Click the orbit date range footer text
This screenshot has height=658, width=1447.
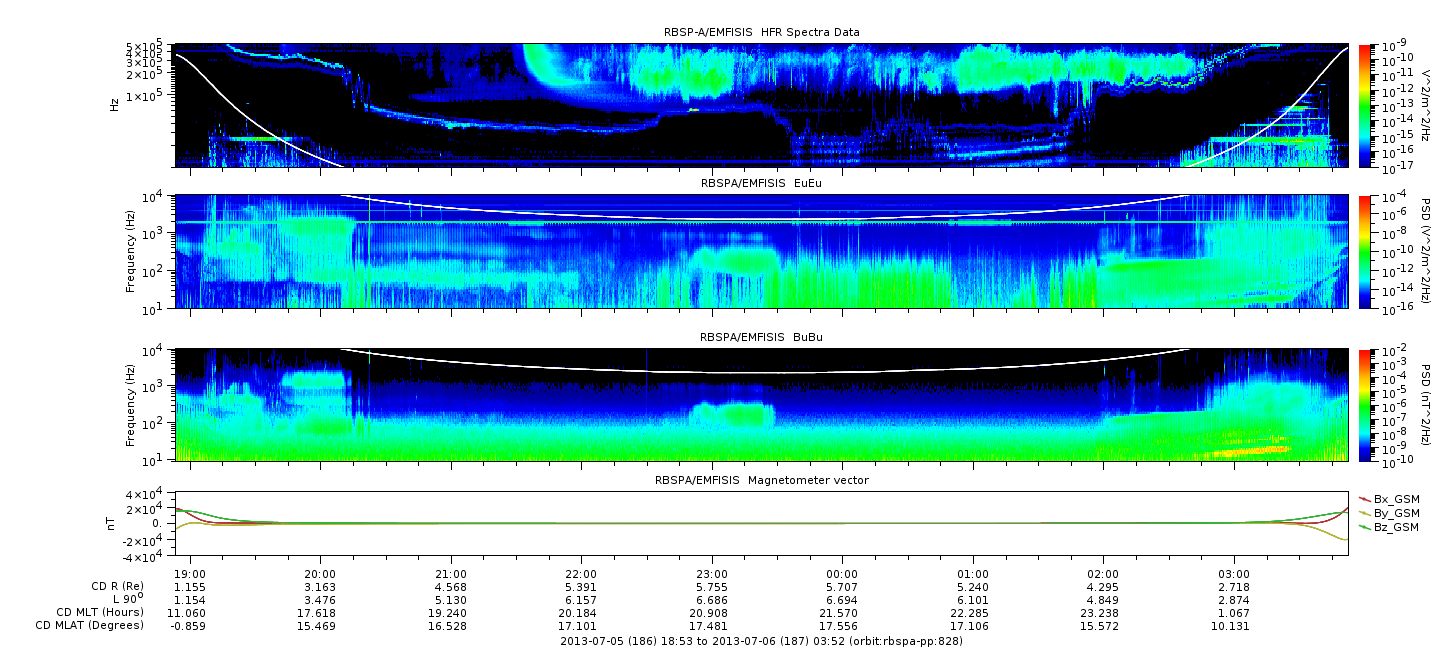[x=761, y=641]
